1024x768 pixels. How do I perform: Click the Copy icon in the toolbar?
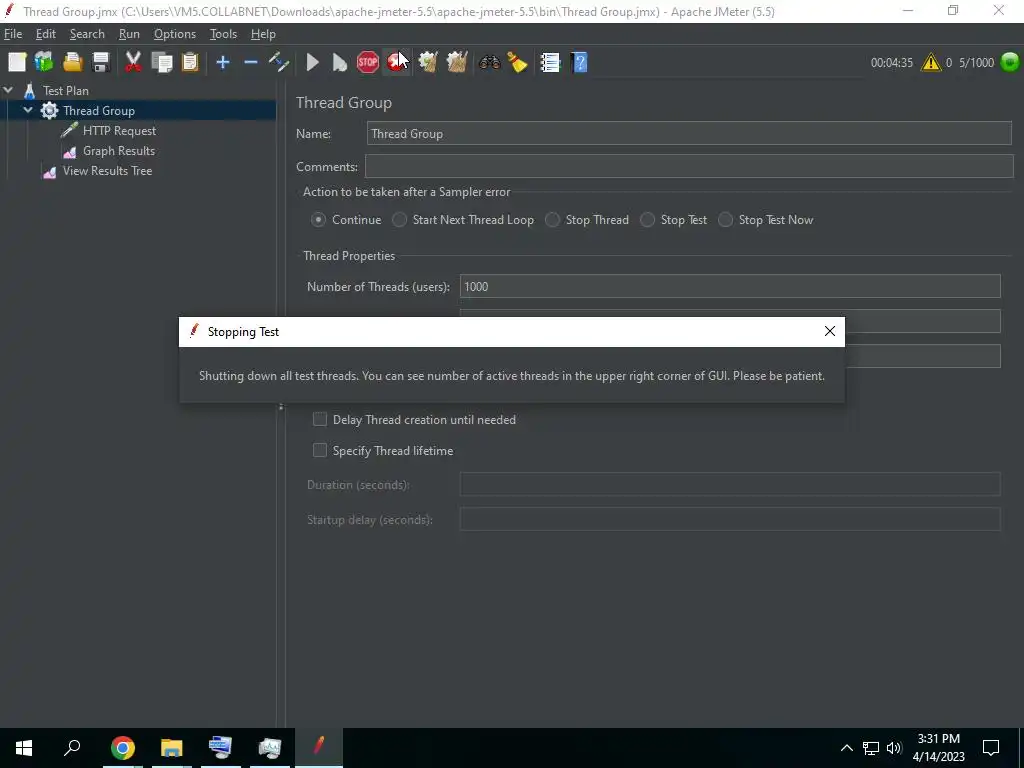(161, 62)
